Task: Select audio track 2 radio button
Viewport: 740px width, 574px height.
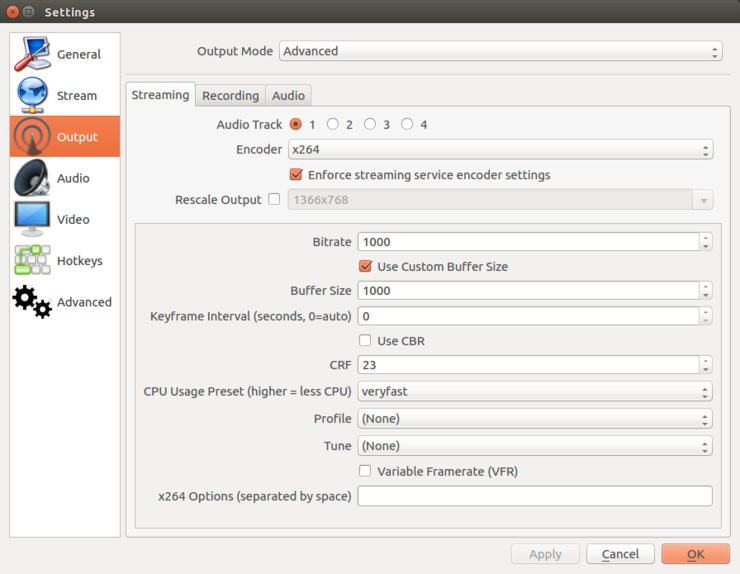Action: pos(333,124)
